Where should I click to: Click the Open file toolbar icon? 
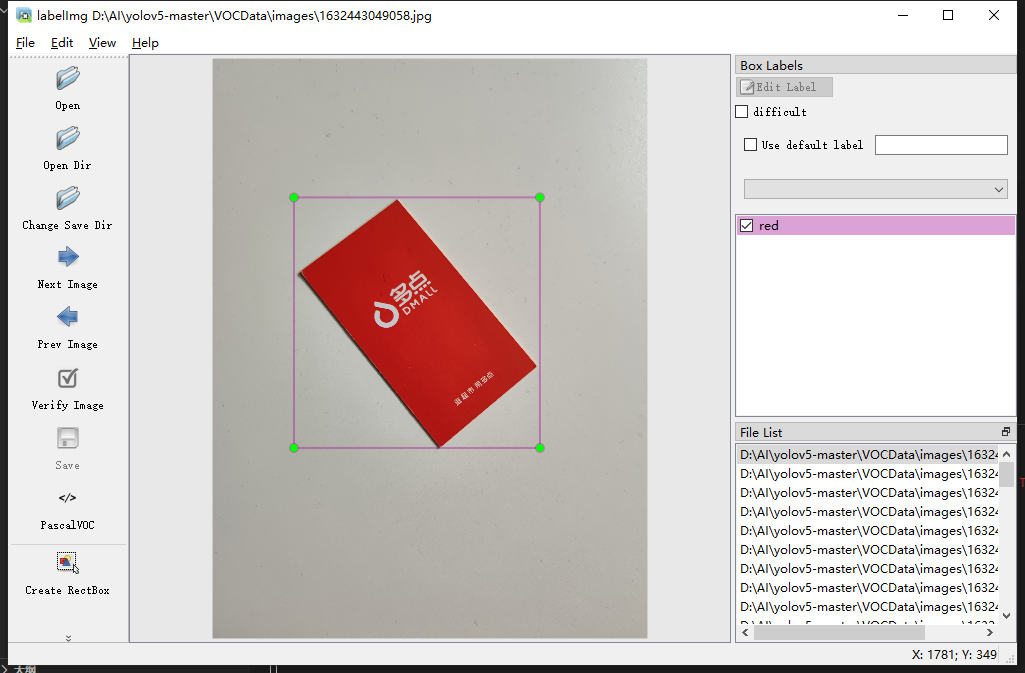click(67, 78)
